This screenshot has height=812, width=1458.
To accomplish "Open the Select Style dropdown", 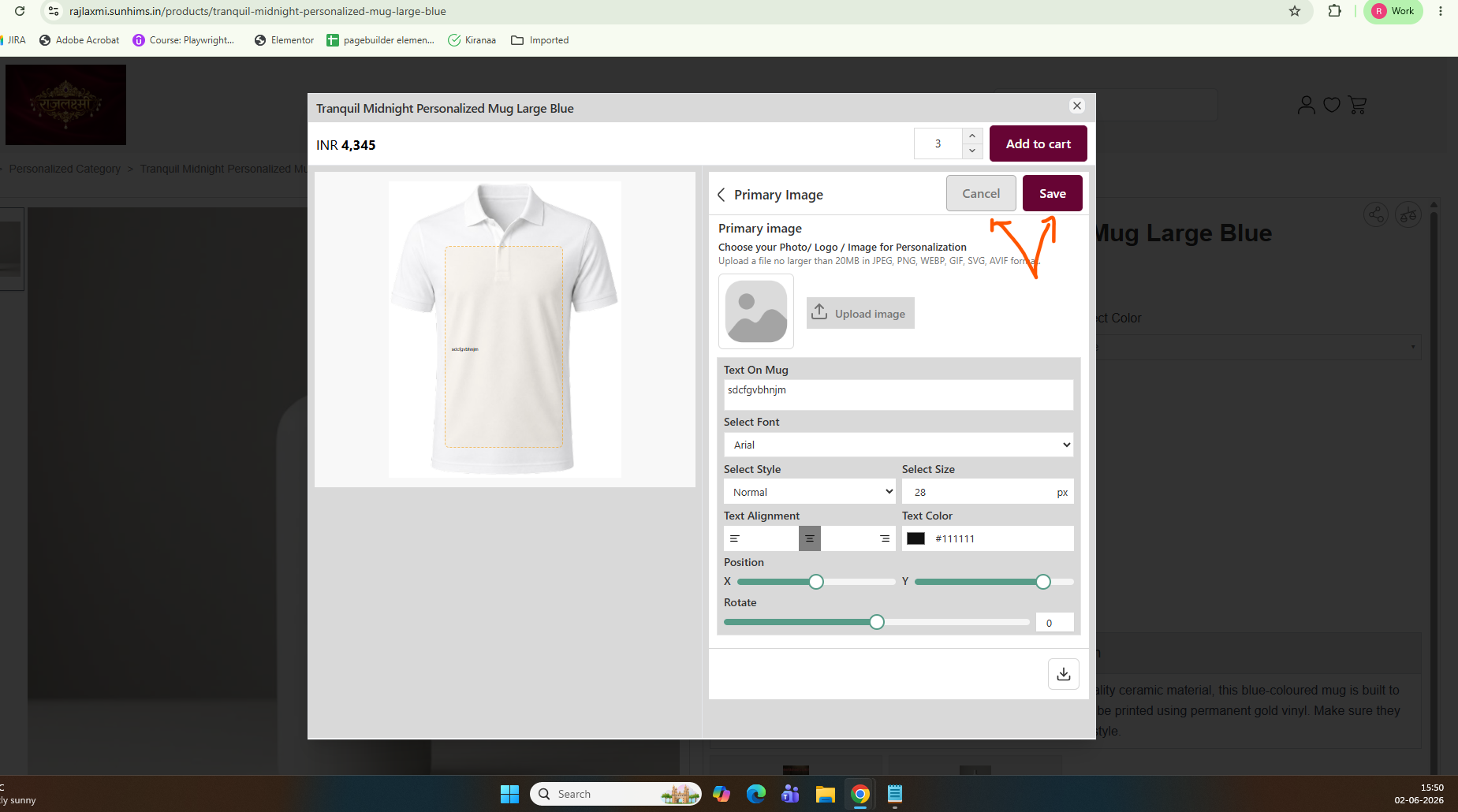I will point(810,491).
